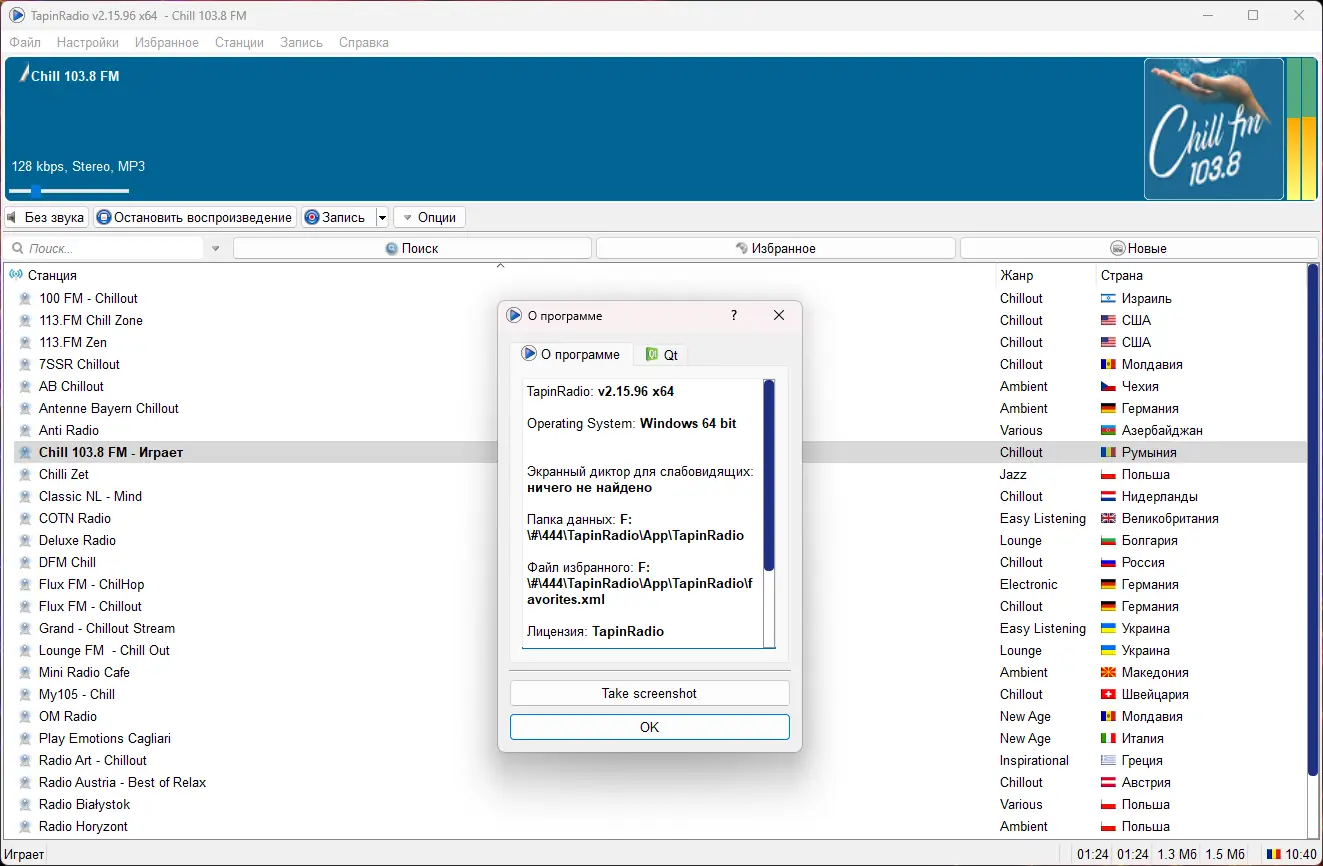Open the Запись menu in the menu bar
The height and width of the screenshot is (866, 1323).
(x=301, y=42)
